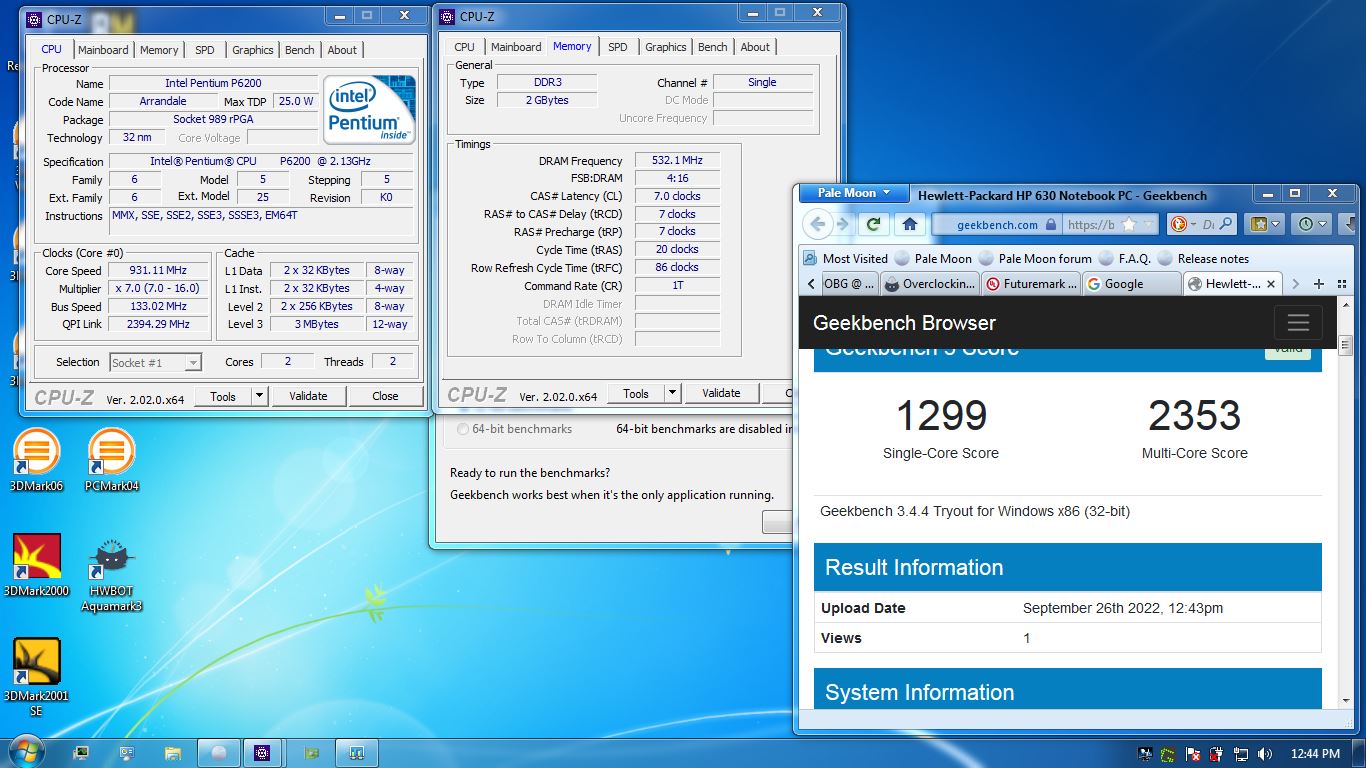1366x768 pixels.
Task: Click the Pale Moon taskbar button
Action: [219, 753]
